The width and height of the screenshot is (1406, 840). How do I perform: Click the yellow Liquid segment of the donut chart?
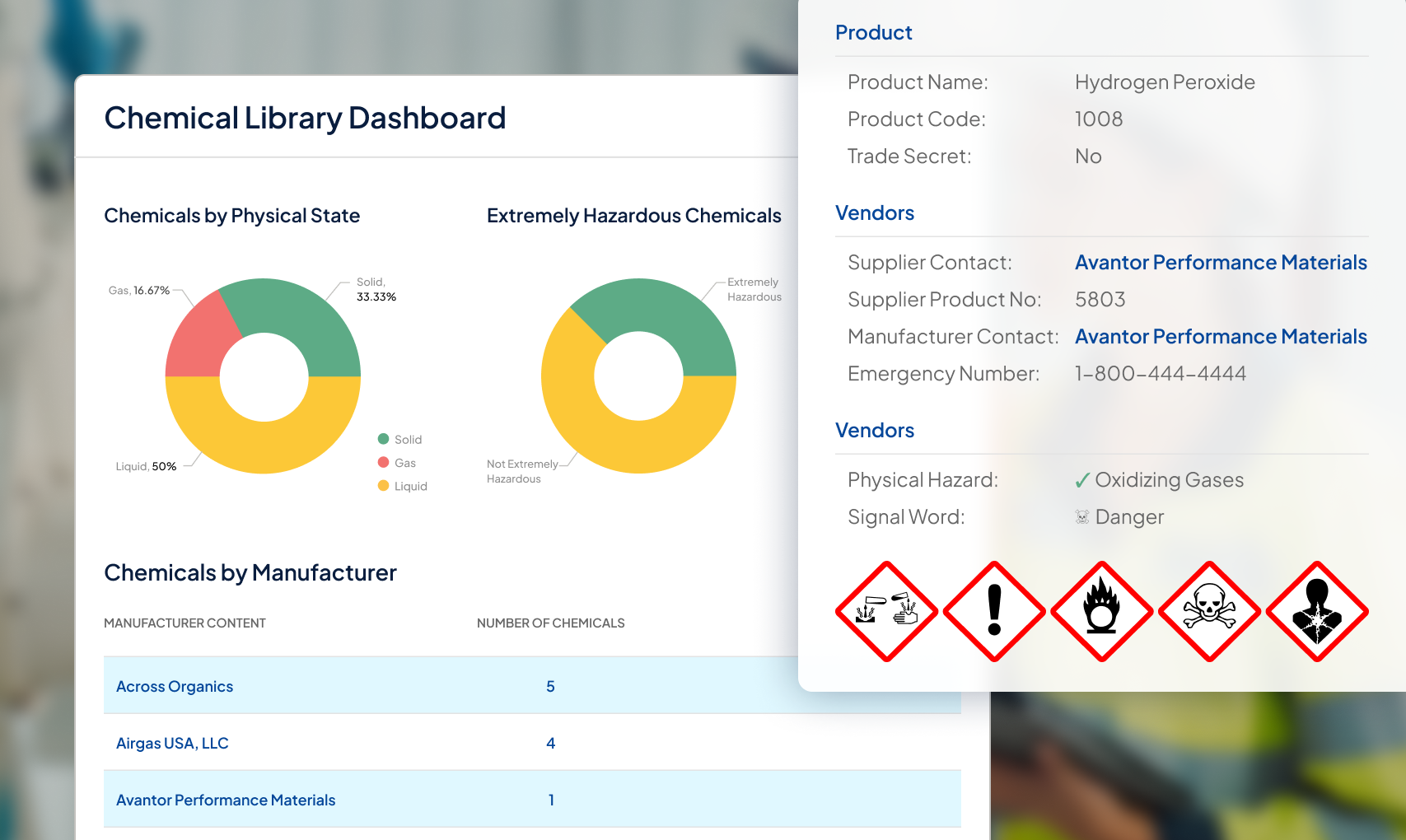click(264, 445)
